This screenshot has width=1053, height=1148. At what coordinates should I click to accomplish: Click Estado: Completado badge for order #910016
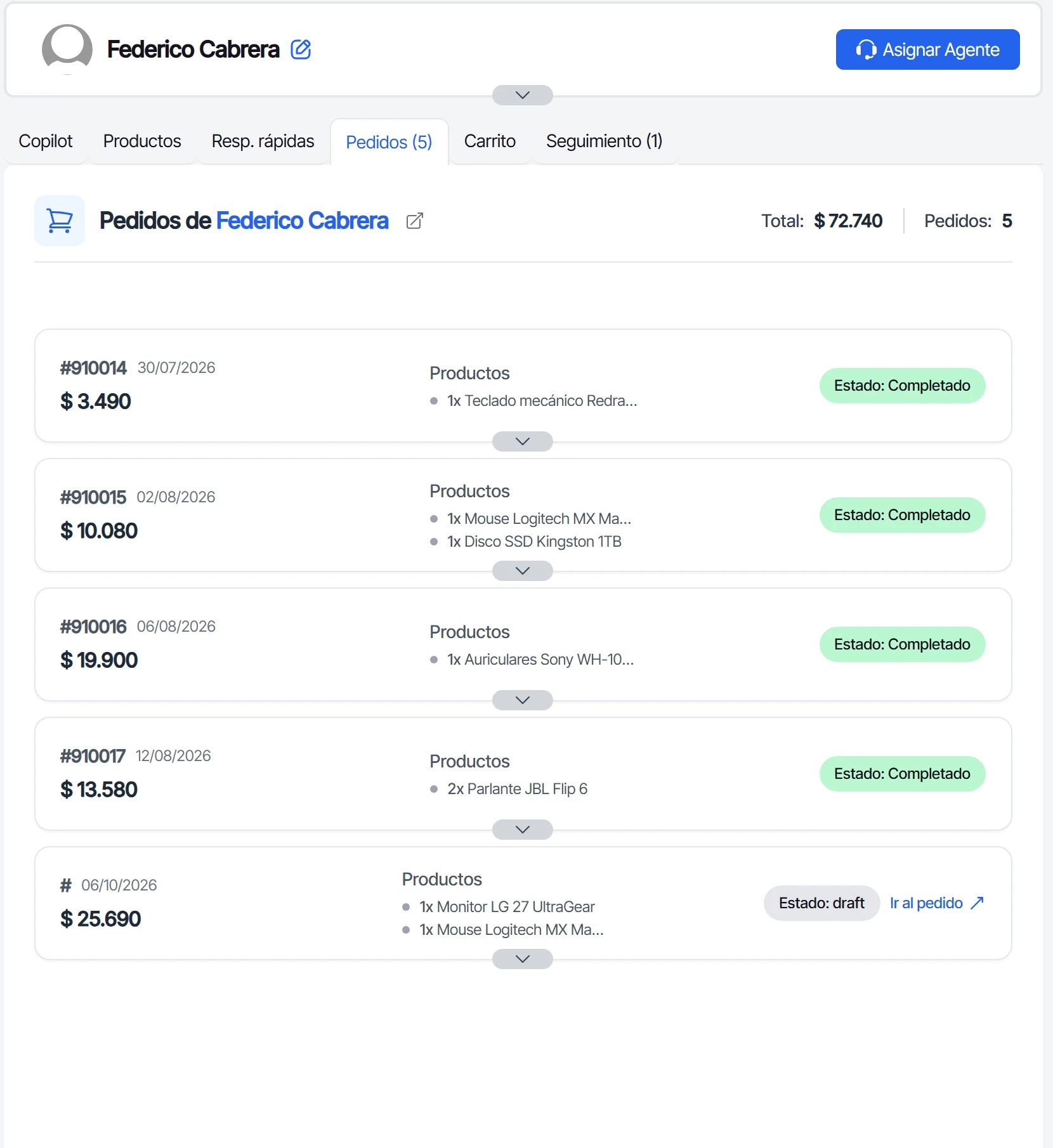coord(902,644)
